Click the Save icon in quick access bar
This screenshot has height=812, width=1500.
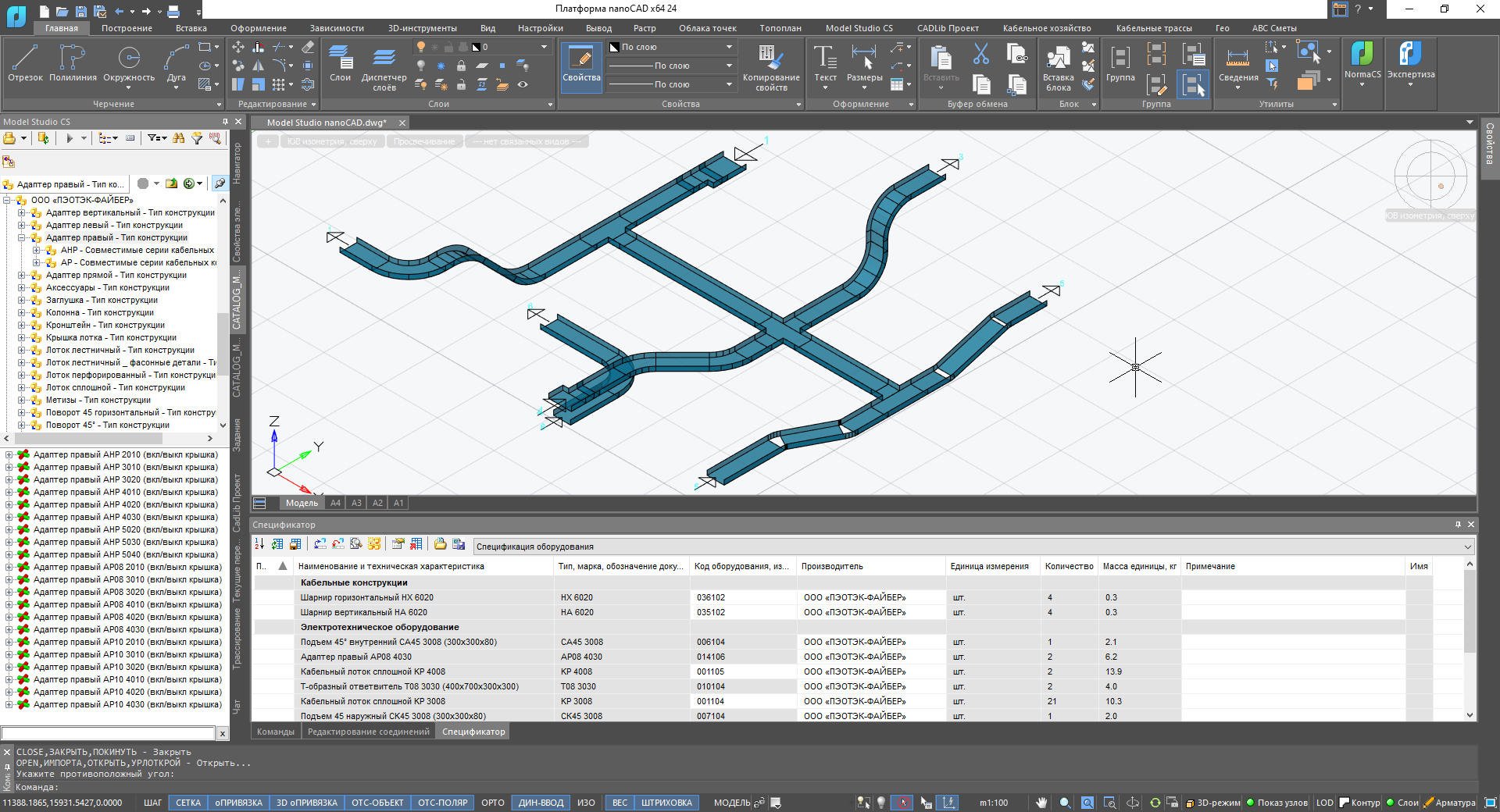[81, 11]
